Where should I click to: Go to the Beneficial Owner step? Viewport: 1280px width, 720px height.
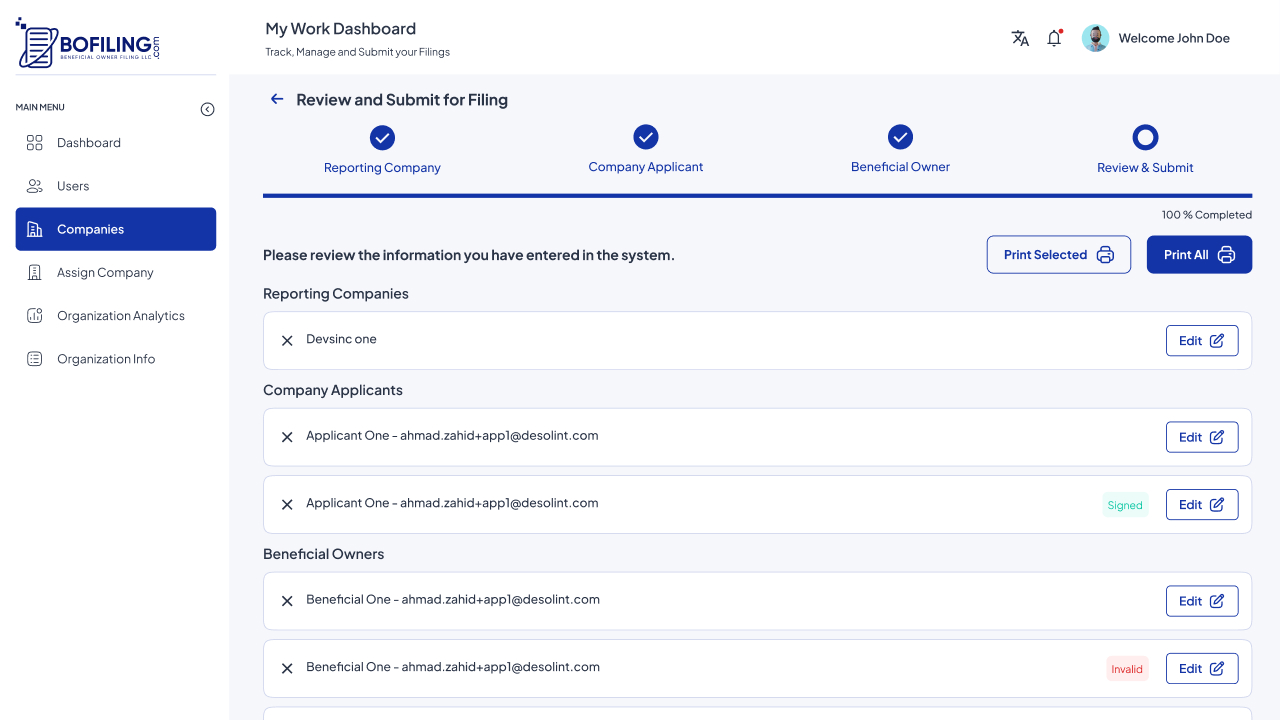point(900,137)
